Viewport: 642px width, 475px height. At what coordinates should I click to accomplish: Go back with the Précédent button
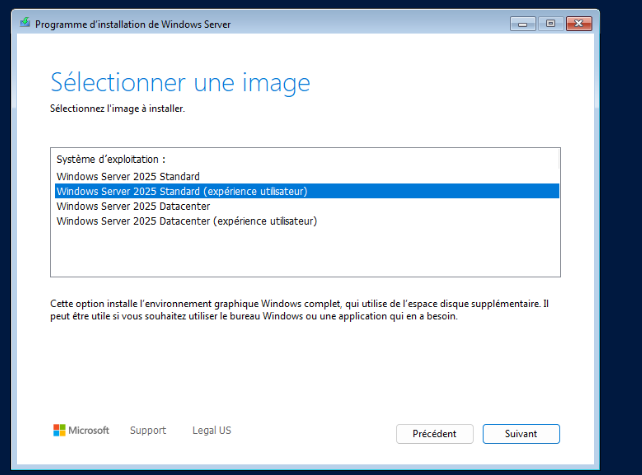coord(435,434)
